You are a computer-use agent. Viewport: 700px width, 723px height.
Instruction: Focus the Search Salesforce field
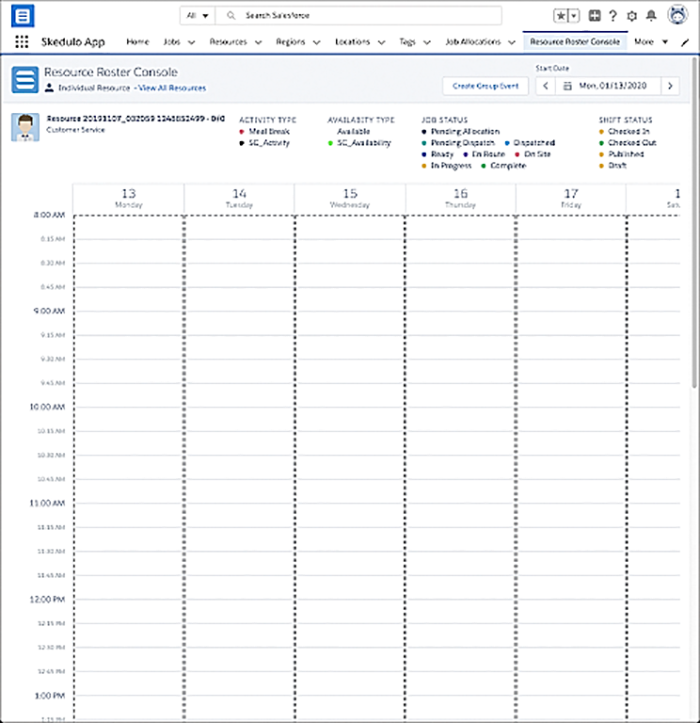[x=359, y=16]
